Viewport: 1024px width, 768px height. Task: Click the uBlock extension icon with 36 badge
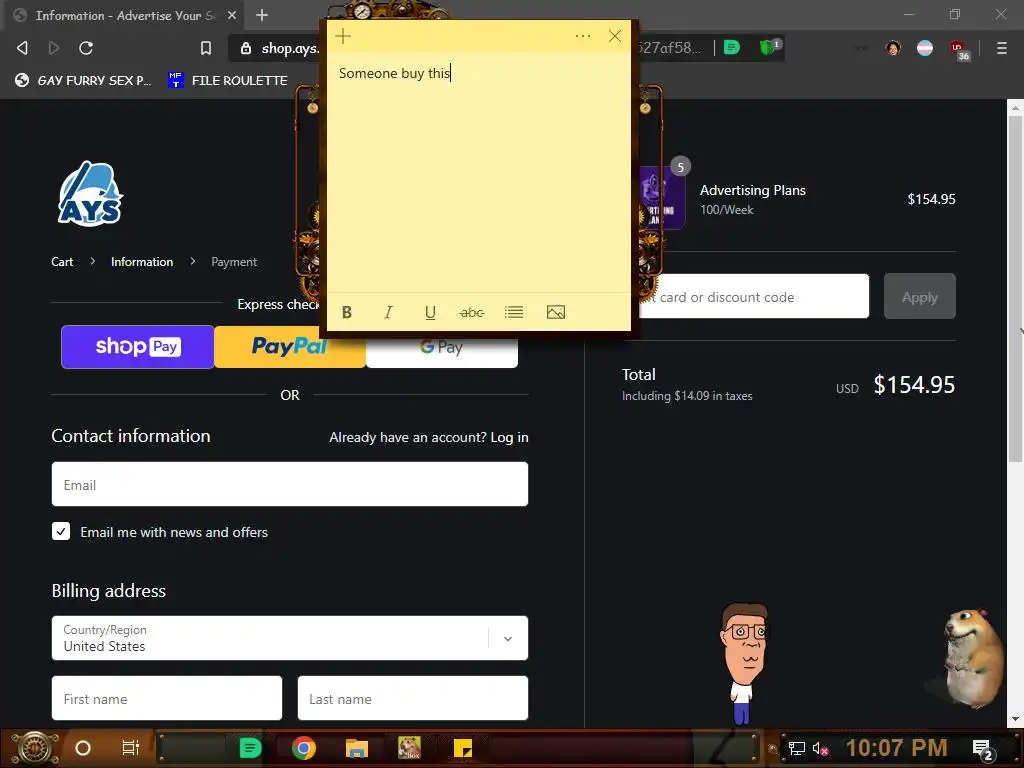959,50
